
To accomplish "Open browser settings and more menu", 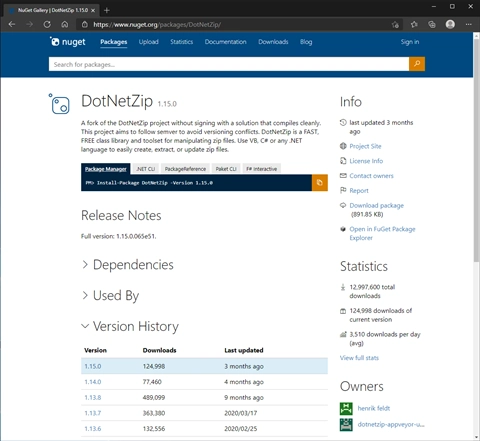I will (x=469, y=24).
